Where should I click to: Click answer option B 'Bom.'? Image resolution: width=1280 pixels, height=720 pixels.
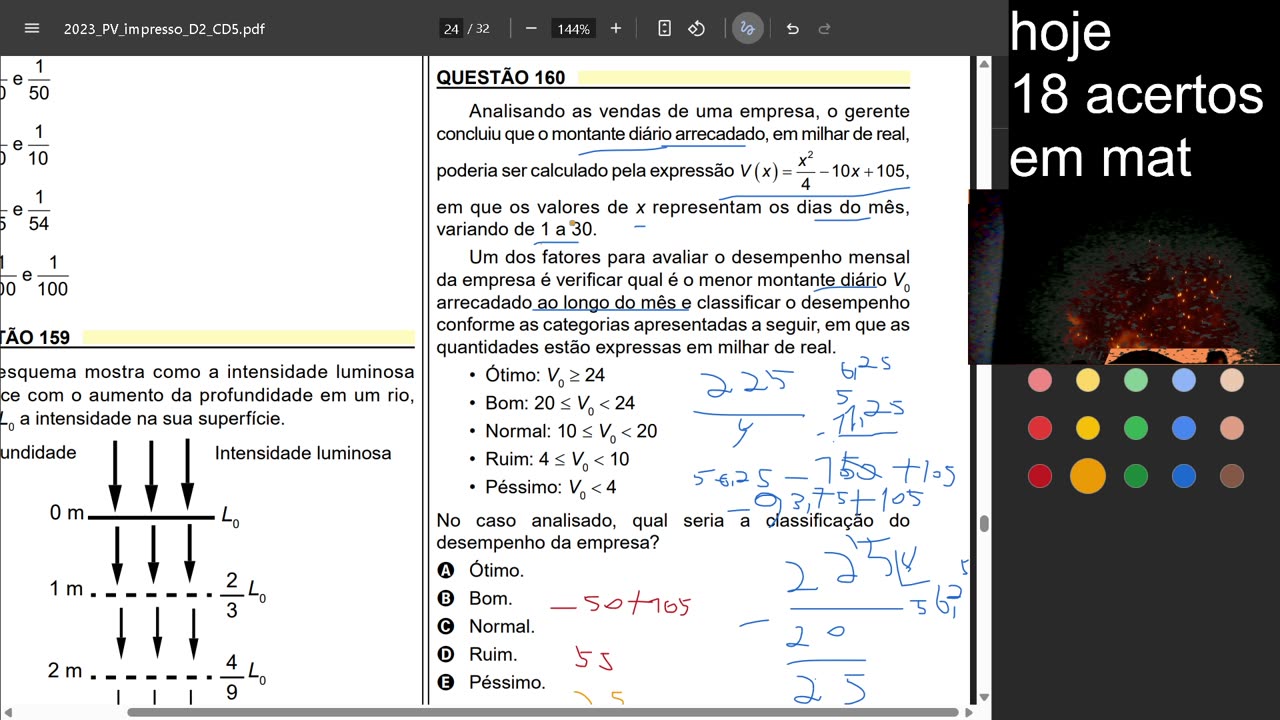[475, 598]
